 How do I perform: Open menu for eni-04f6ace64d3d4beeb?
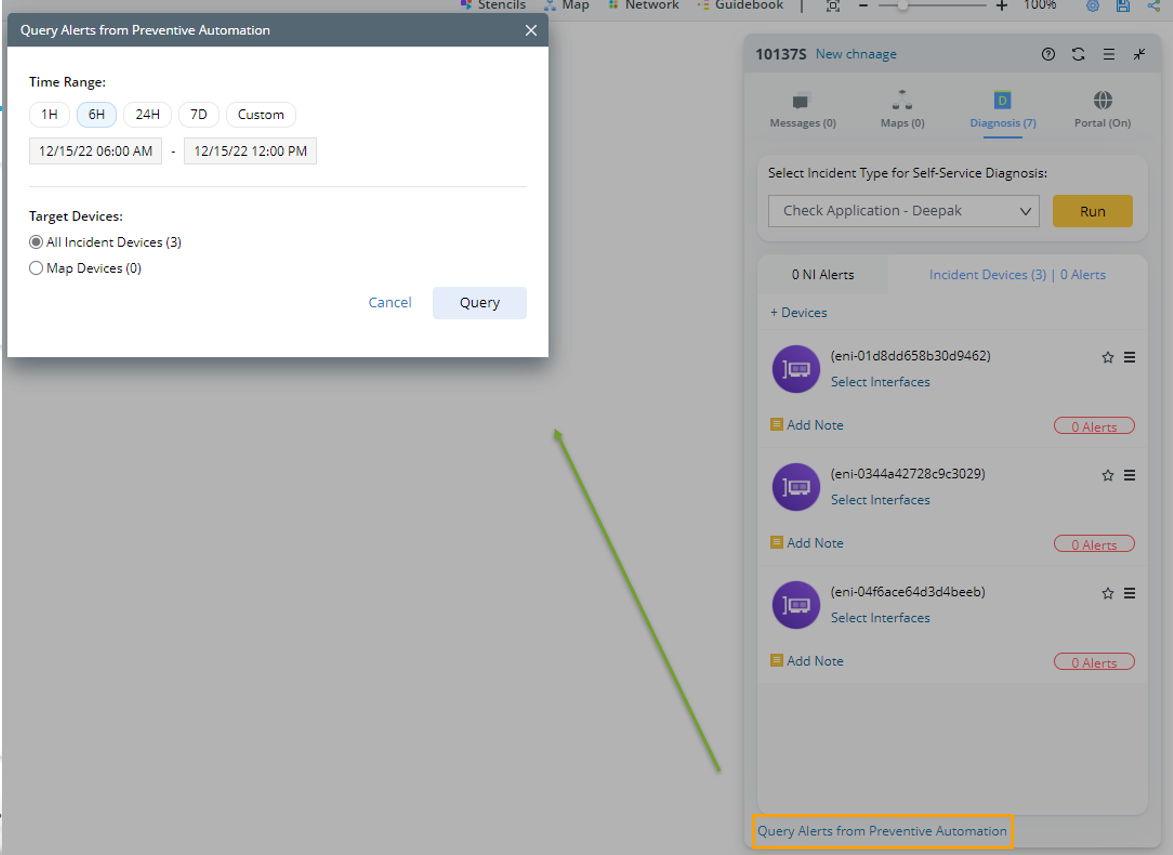pos(1130,593)
